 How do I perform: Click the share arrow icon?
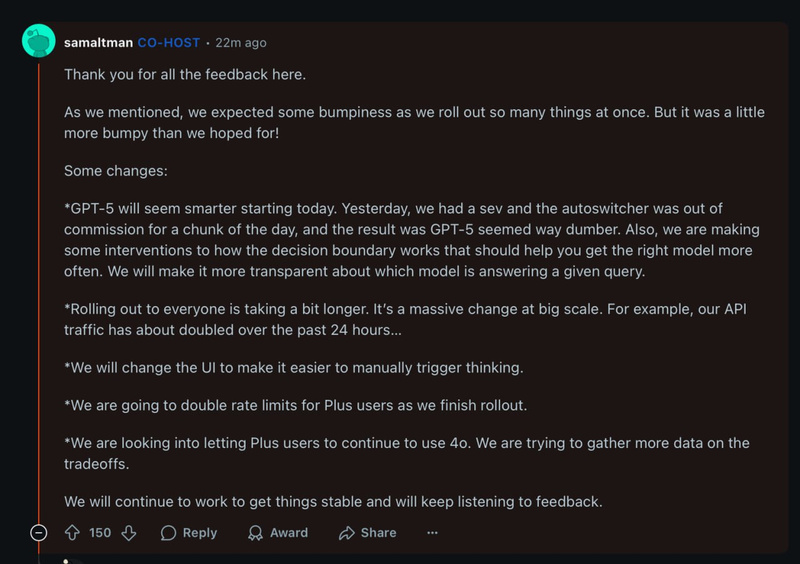(347, 533)
